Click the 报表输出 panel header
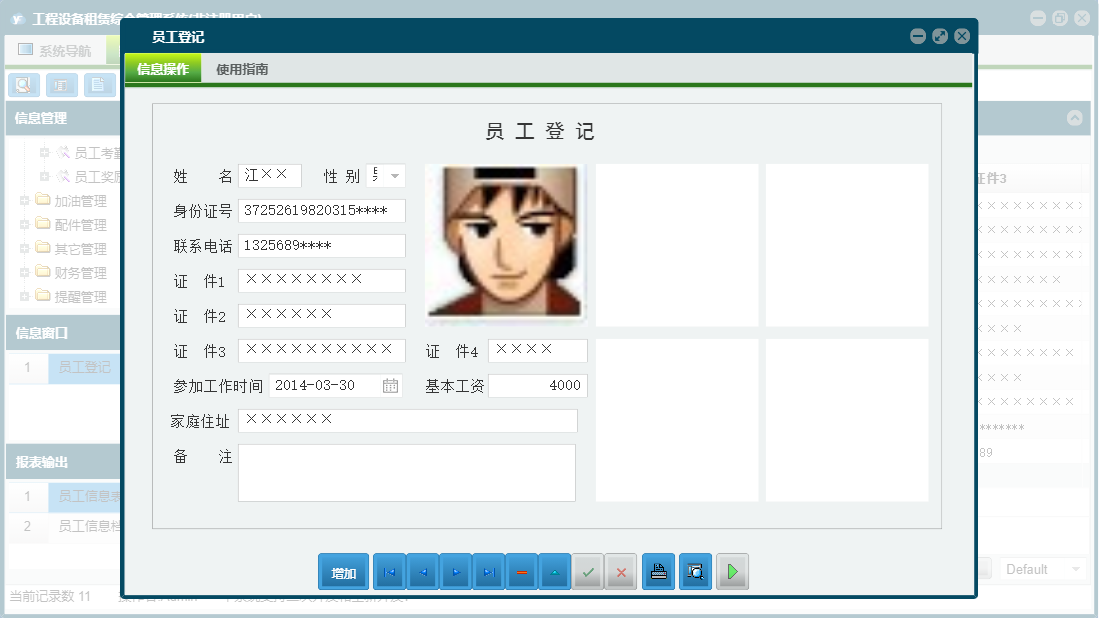The width and height of the screenshot is (1099, 618). click(x=63, y=462)
